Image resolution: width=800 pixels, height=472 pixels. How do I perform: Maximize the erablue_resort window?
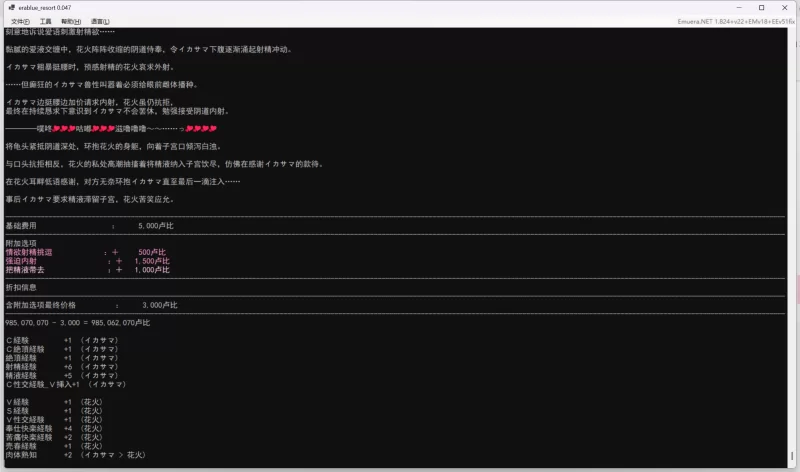(762, 7)
